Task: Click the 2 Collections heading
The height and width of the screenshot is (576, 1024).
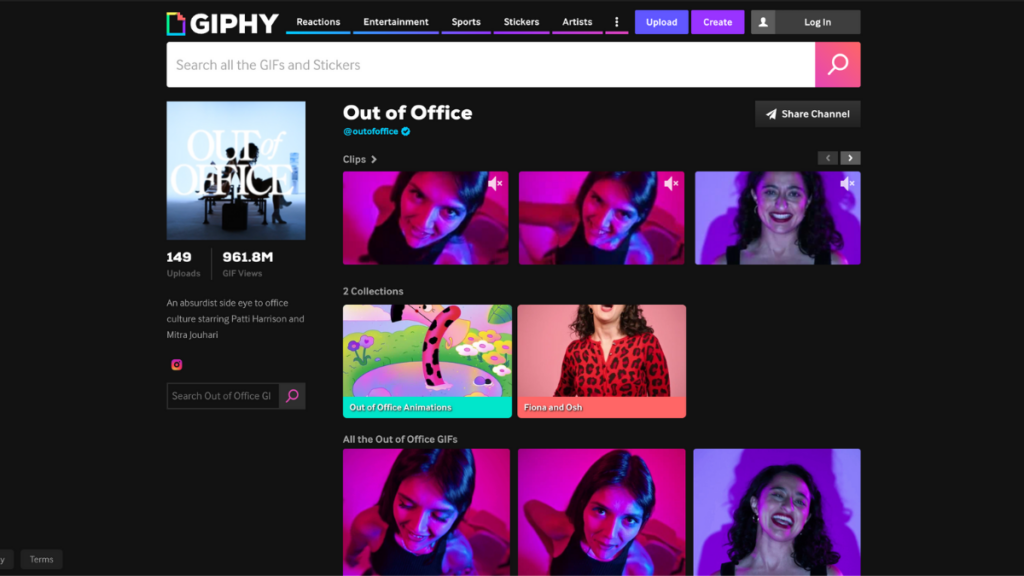Action: (373, 291)
